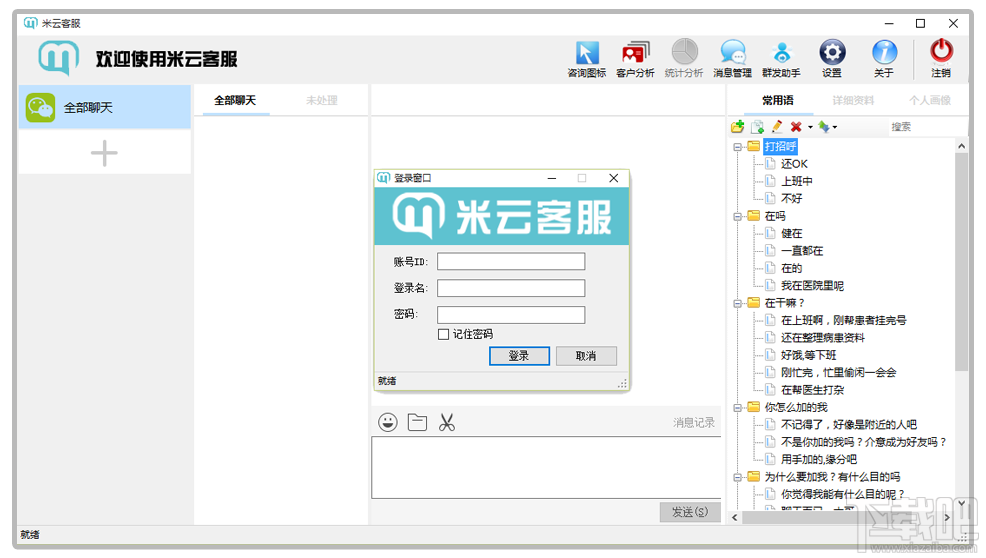Click the red X delete phrase icon

[x=796, y=126]
